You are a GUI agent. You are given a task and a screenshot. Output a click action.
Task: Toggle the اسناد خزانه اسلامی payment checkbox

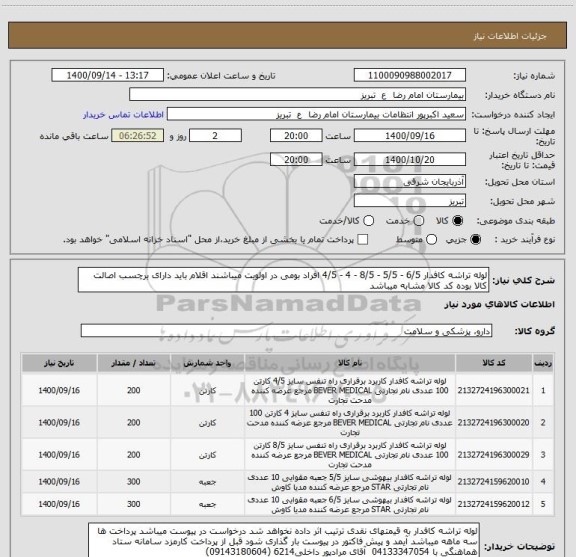[x=363, y=240]
